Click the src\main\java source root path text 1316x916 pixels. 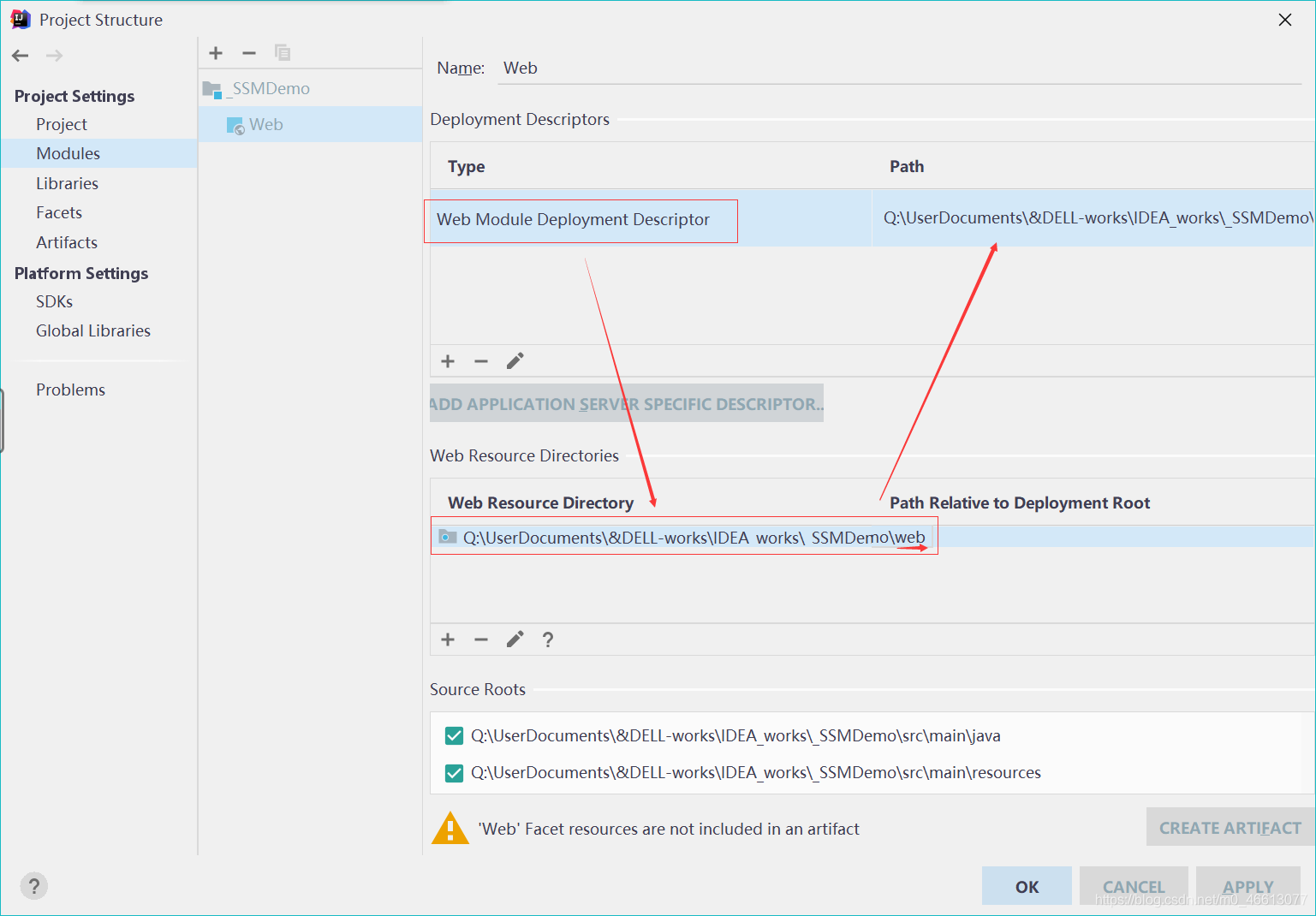point(735,736)
